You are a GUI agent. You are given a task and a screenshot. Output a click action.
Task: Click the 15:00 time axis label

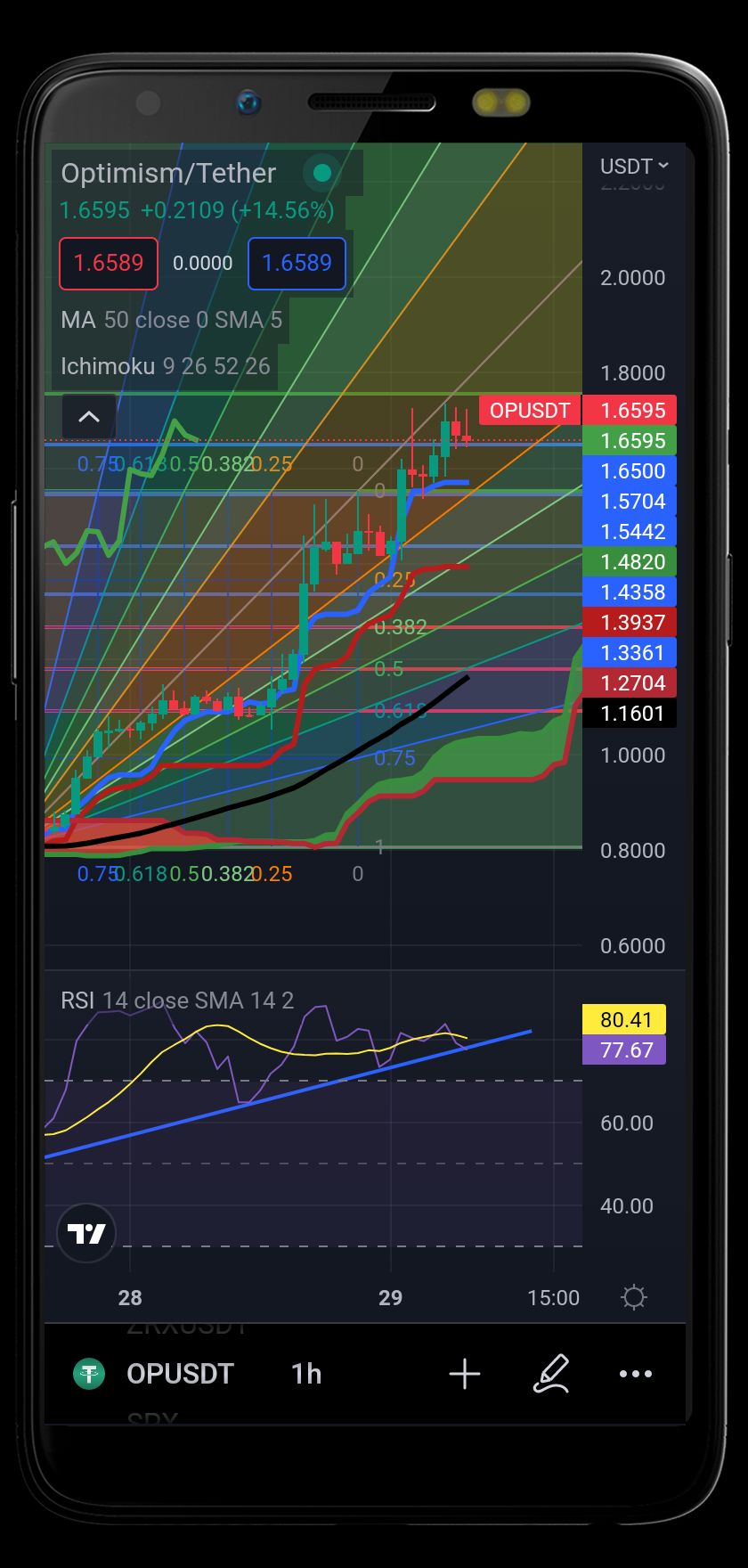[x=553, y=1297]
